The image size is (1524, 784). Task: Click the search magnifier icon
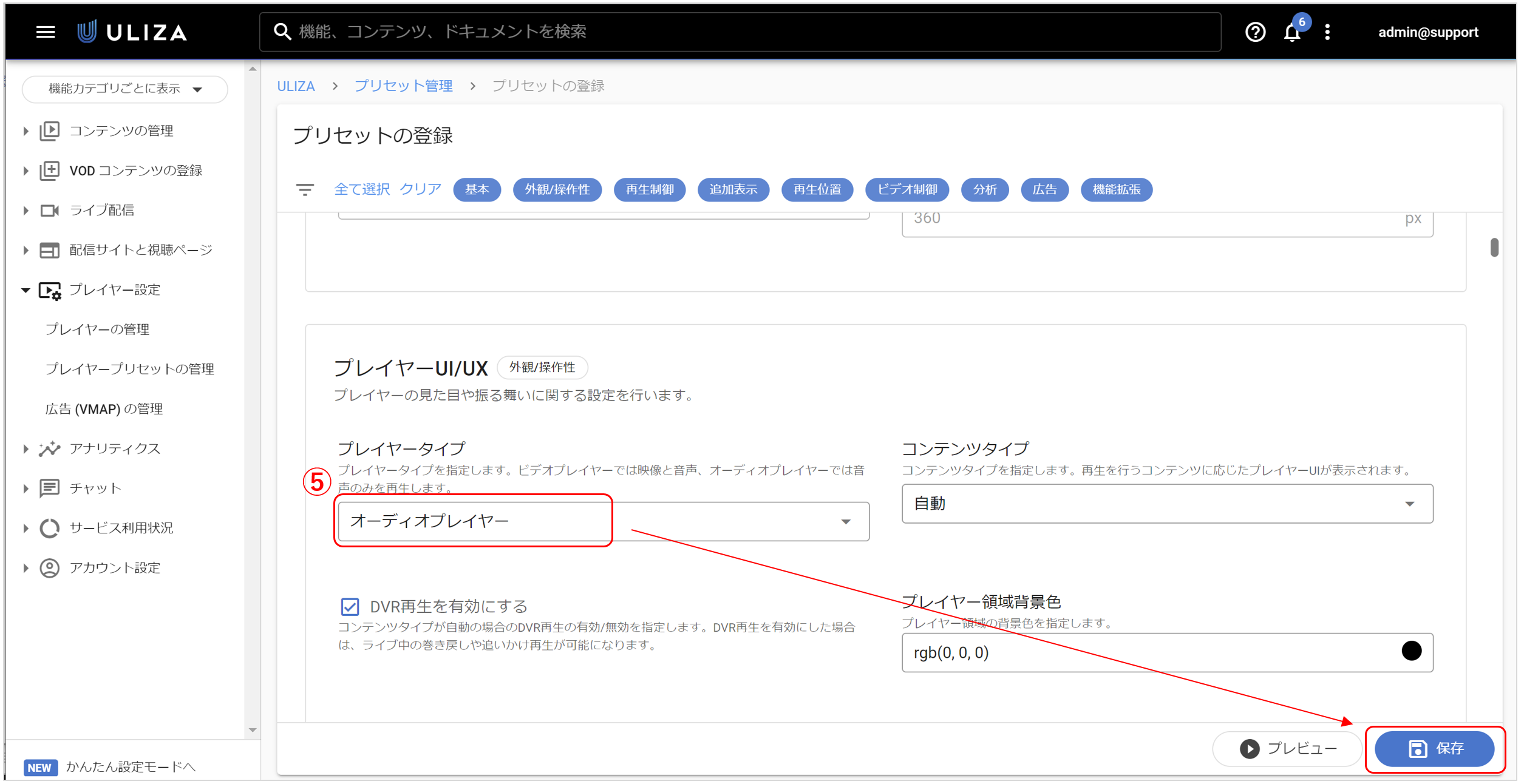282,32
